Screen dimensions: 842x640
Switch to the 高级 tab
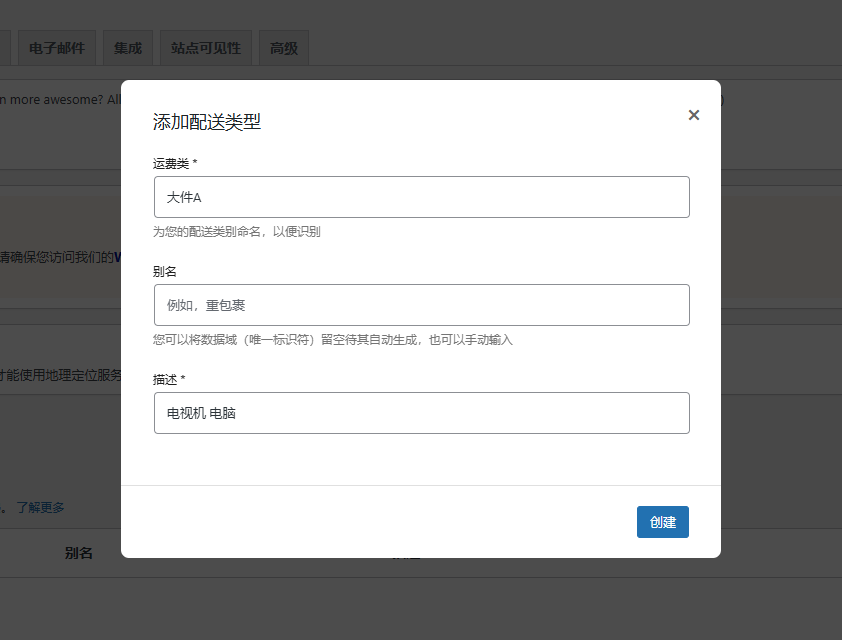(283, 47)
